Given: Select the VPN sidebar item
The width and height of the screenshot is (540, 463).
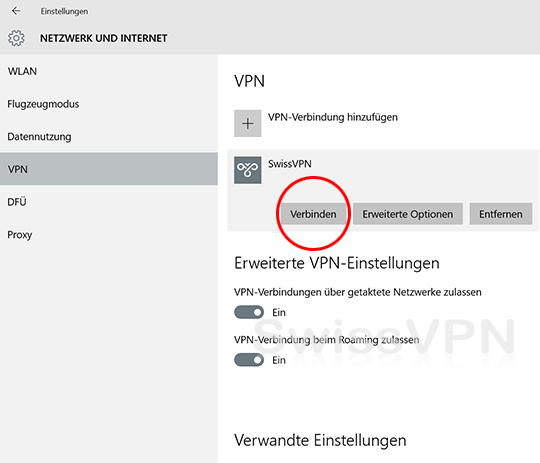Looking at the screenshot, I should (x=109, y=169).
